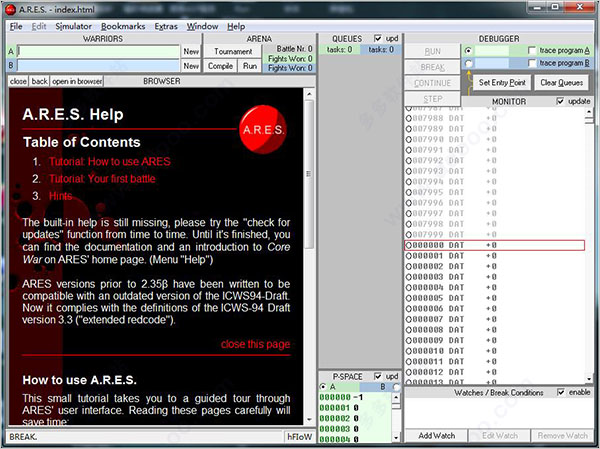Toggle breakpoint circle for address 000001
Screen dimensions: 600x449
[408, 256]
